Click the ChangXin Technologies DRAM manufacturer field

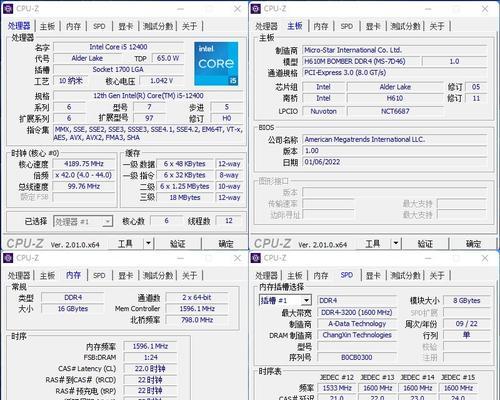pos(357,335)
